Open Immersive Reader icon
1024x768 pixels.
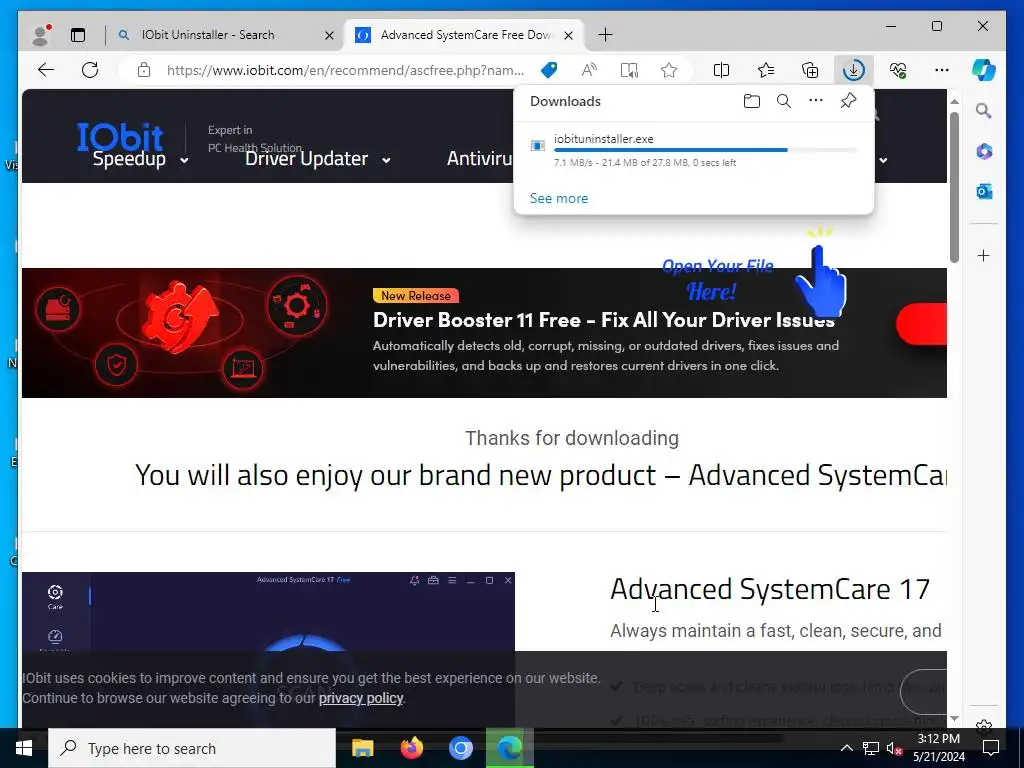coord(629,70)
